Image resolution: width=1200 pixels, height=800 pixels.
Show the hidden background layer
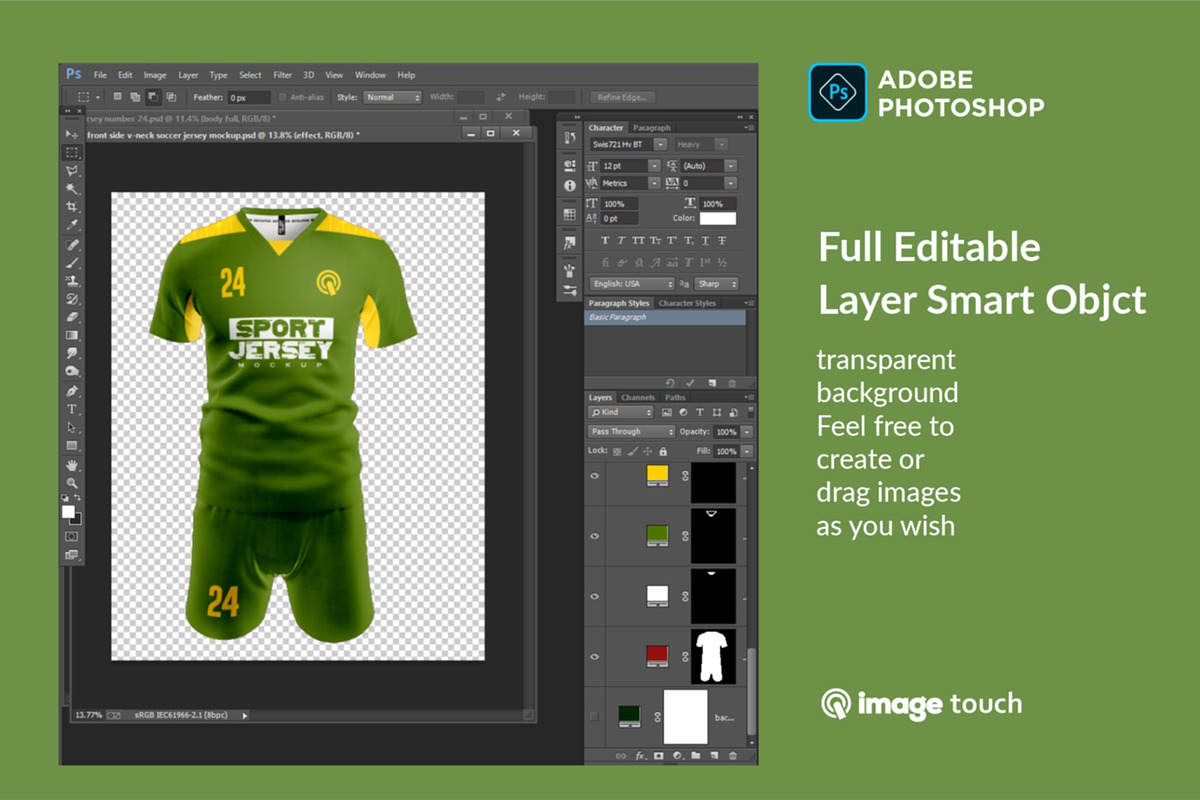(x=595, y=716)
